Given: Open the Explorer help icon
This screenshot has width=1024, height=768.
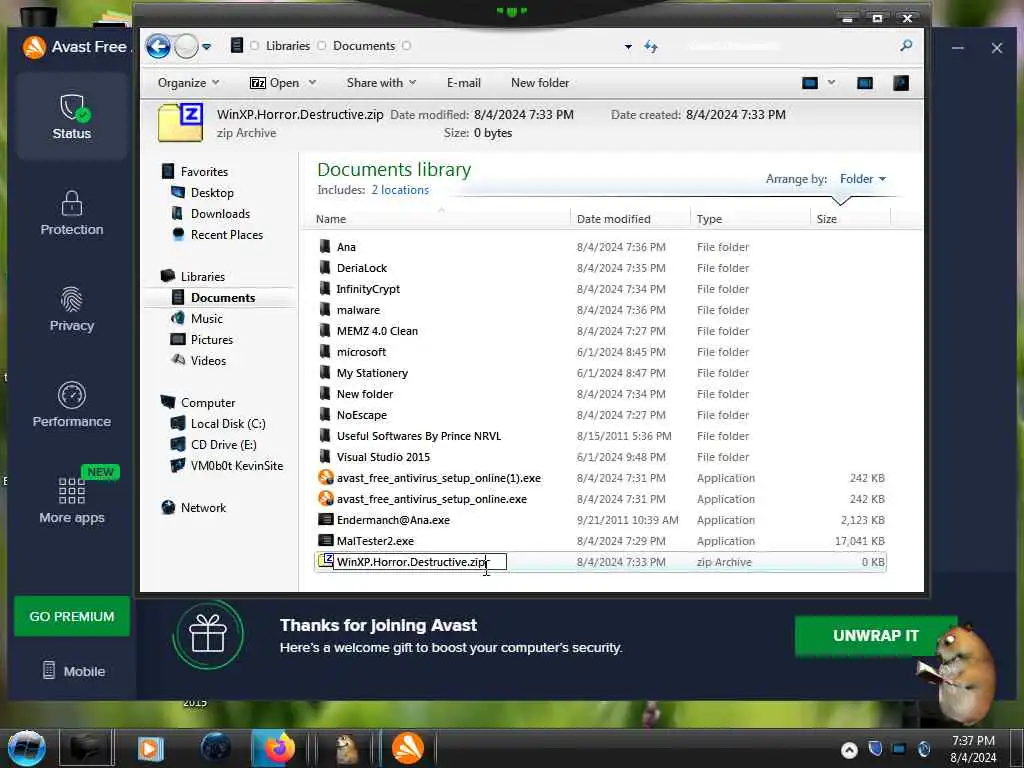Looking at the screenshot, I should pos(901,83).
